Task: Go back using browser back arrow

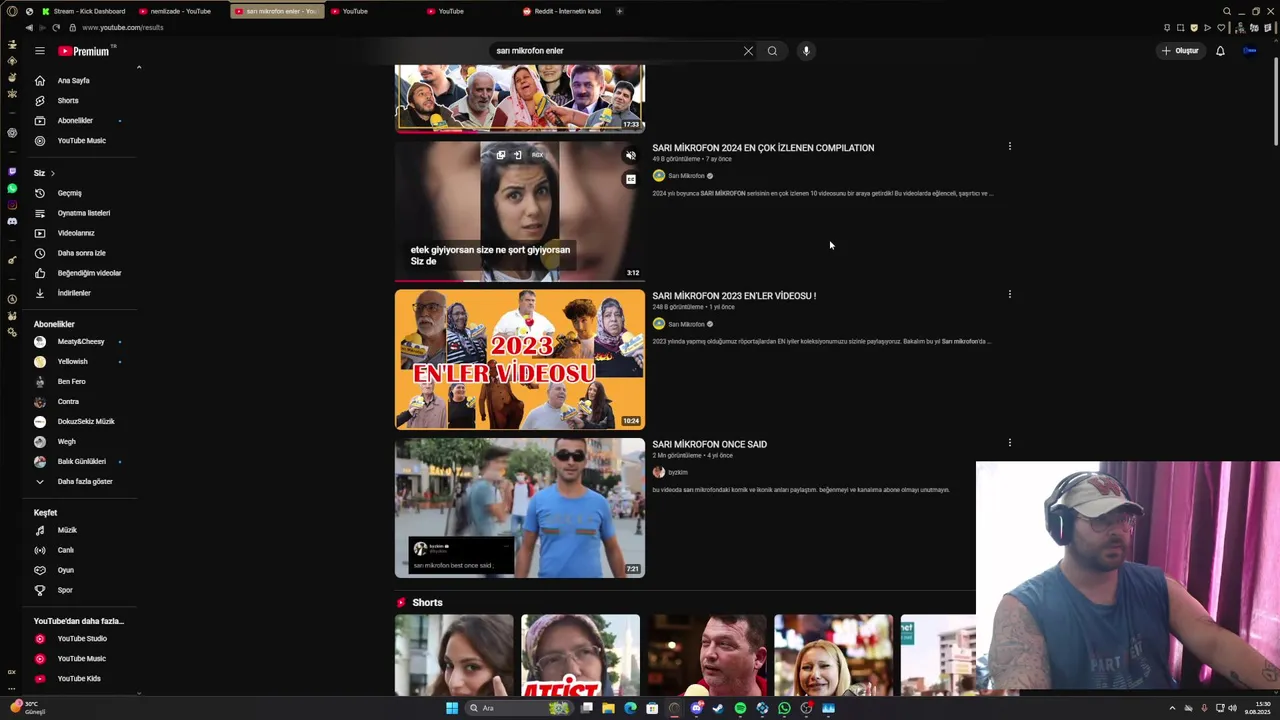Action: [28, 28]
